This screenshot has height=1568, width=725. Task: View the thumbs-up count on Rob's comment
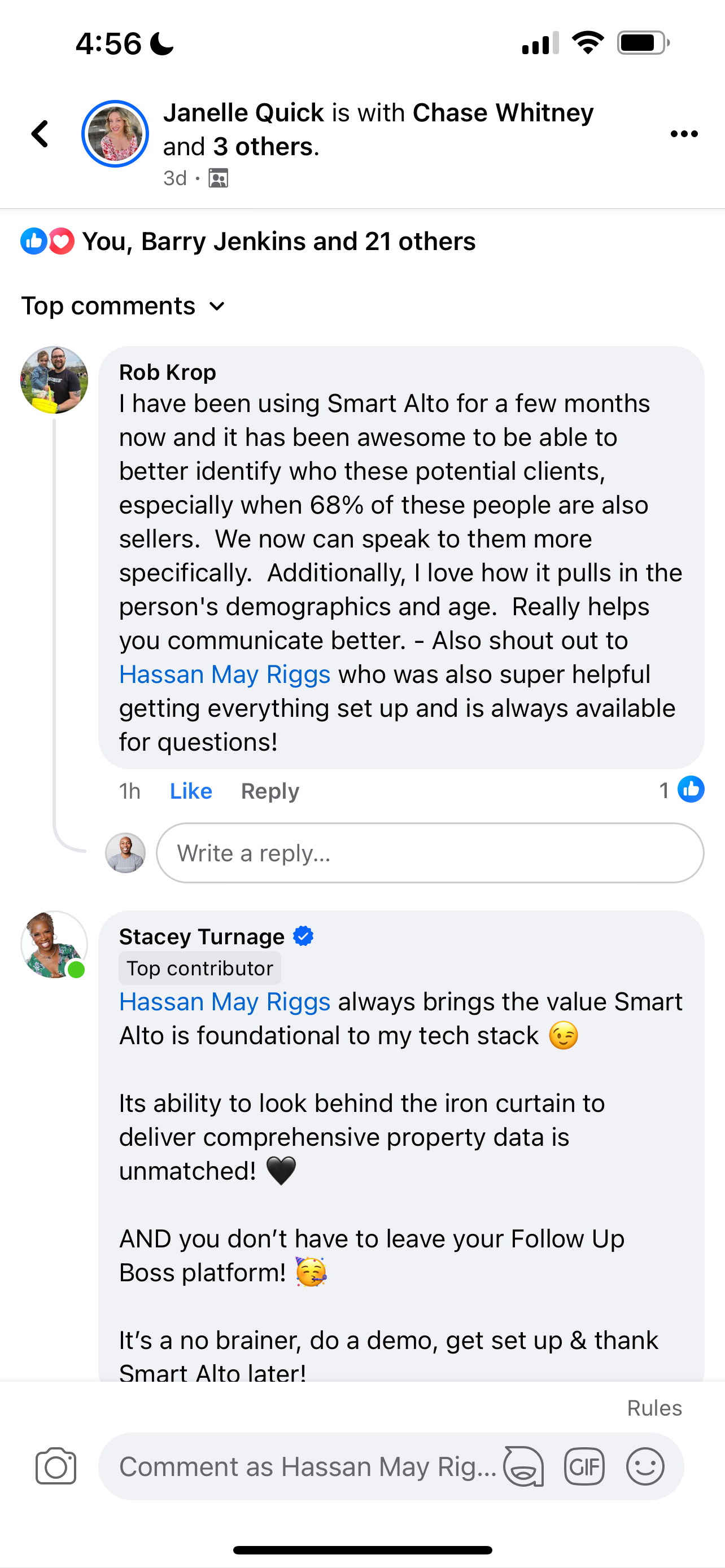(x=681, y=790)
